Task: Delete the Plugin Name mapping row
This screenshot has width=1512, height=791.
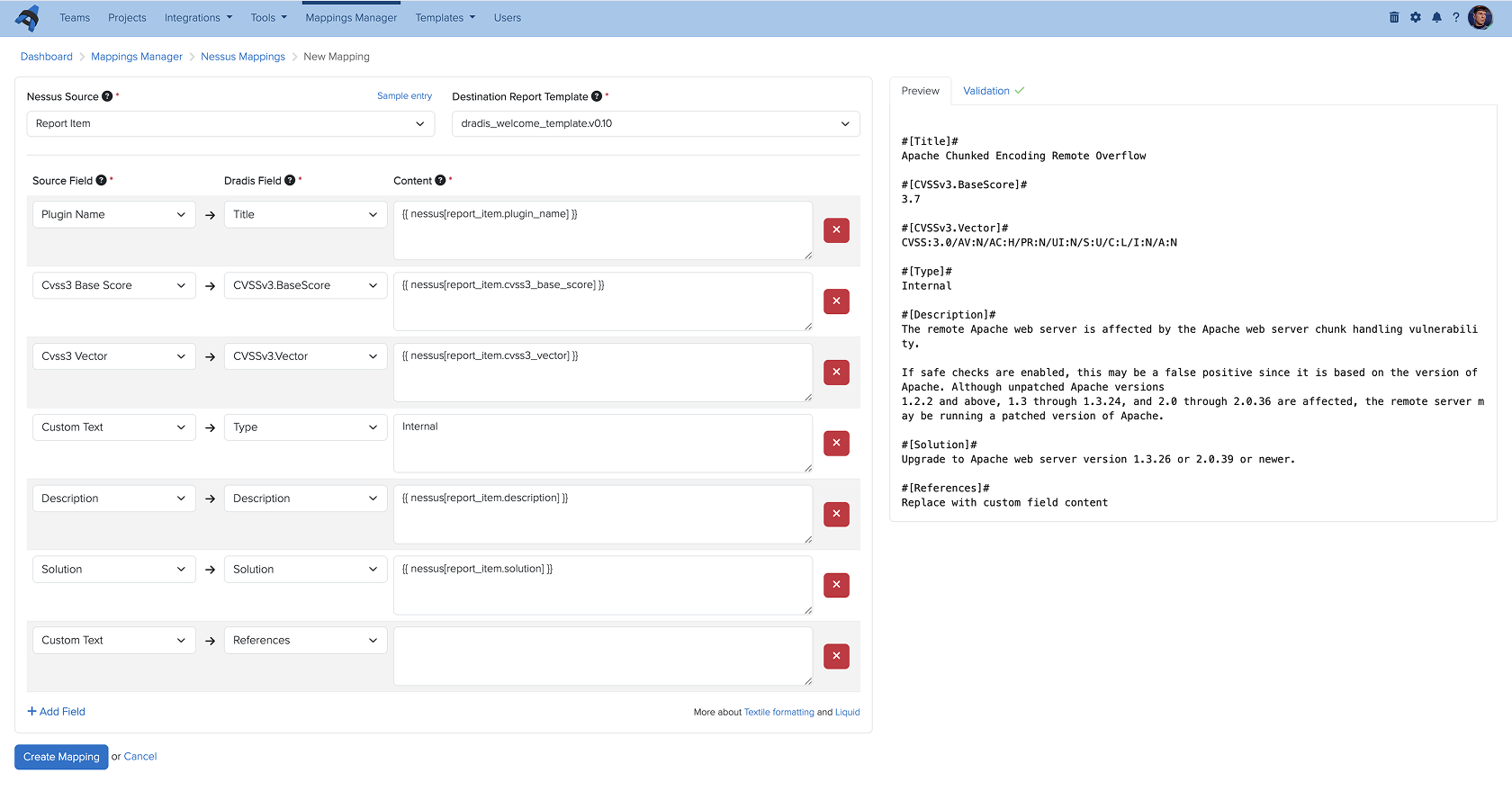Action: (836, 230)
